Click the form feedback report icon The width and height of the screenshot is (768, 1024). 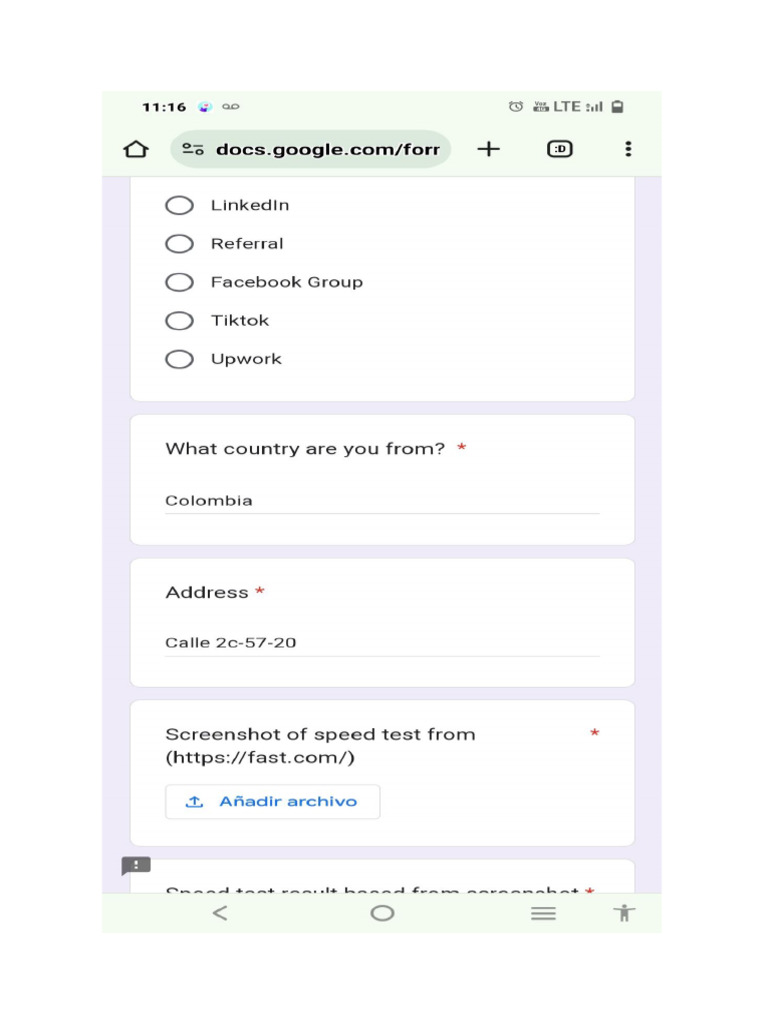(x=136, y=866)
